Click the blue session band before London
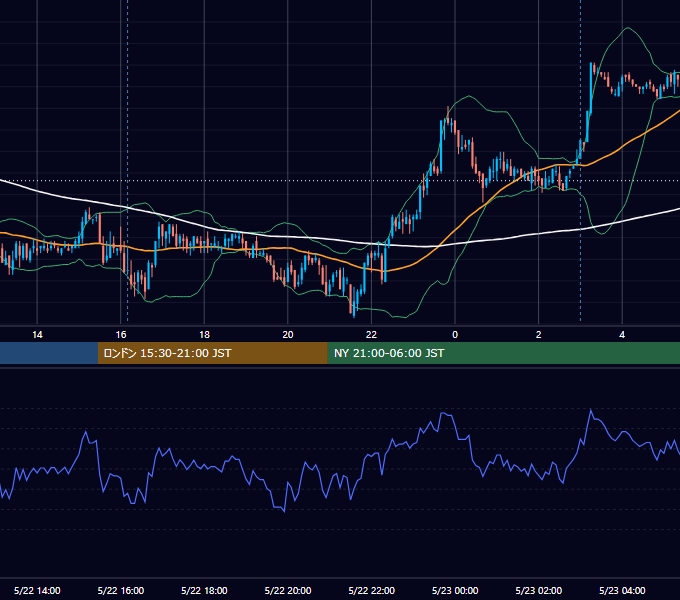The image size is (680, 600). (49, 353)
